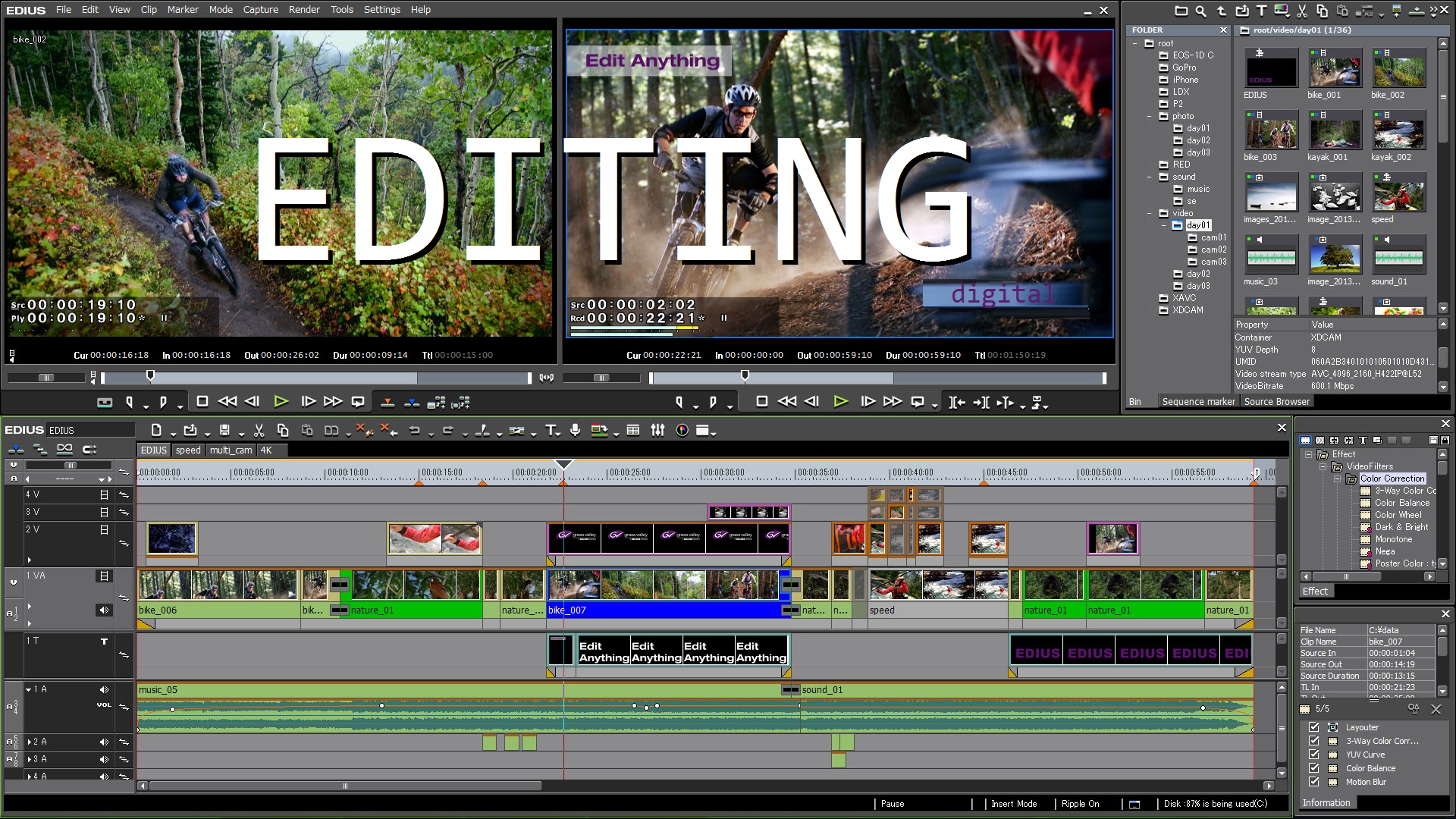Click the Sequence marker tab
This screenshot has width=1456, height=819.
point(1198,402)
